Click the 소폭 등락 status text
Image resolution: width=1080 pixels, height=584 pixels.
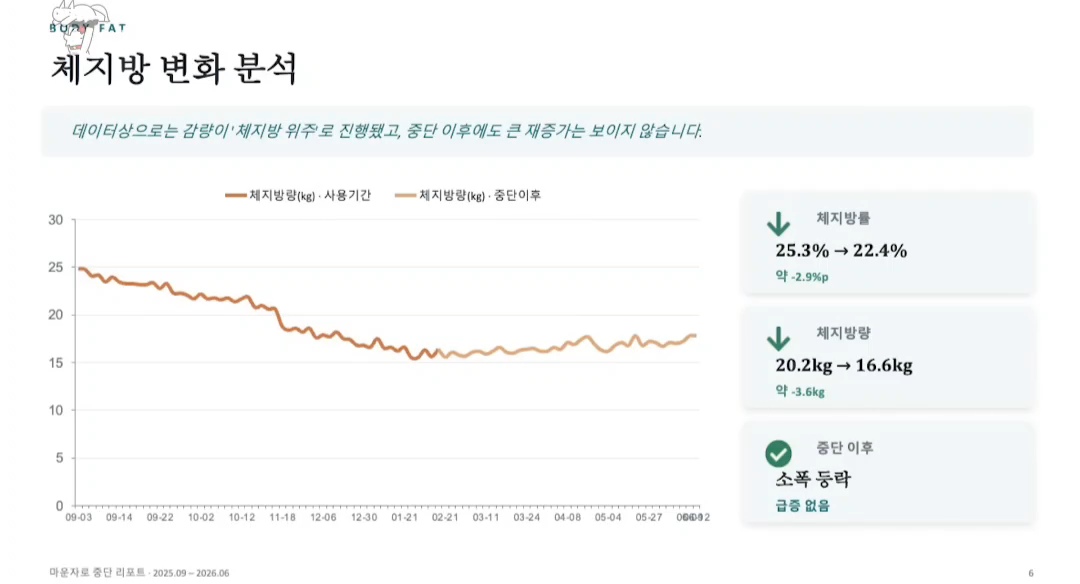pos(813,479)
